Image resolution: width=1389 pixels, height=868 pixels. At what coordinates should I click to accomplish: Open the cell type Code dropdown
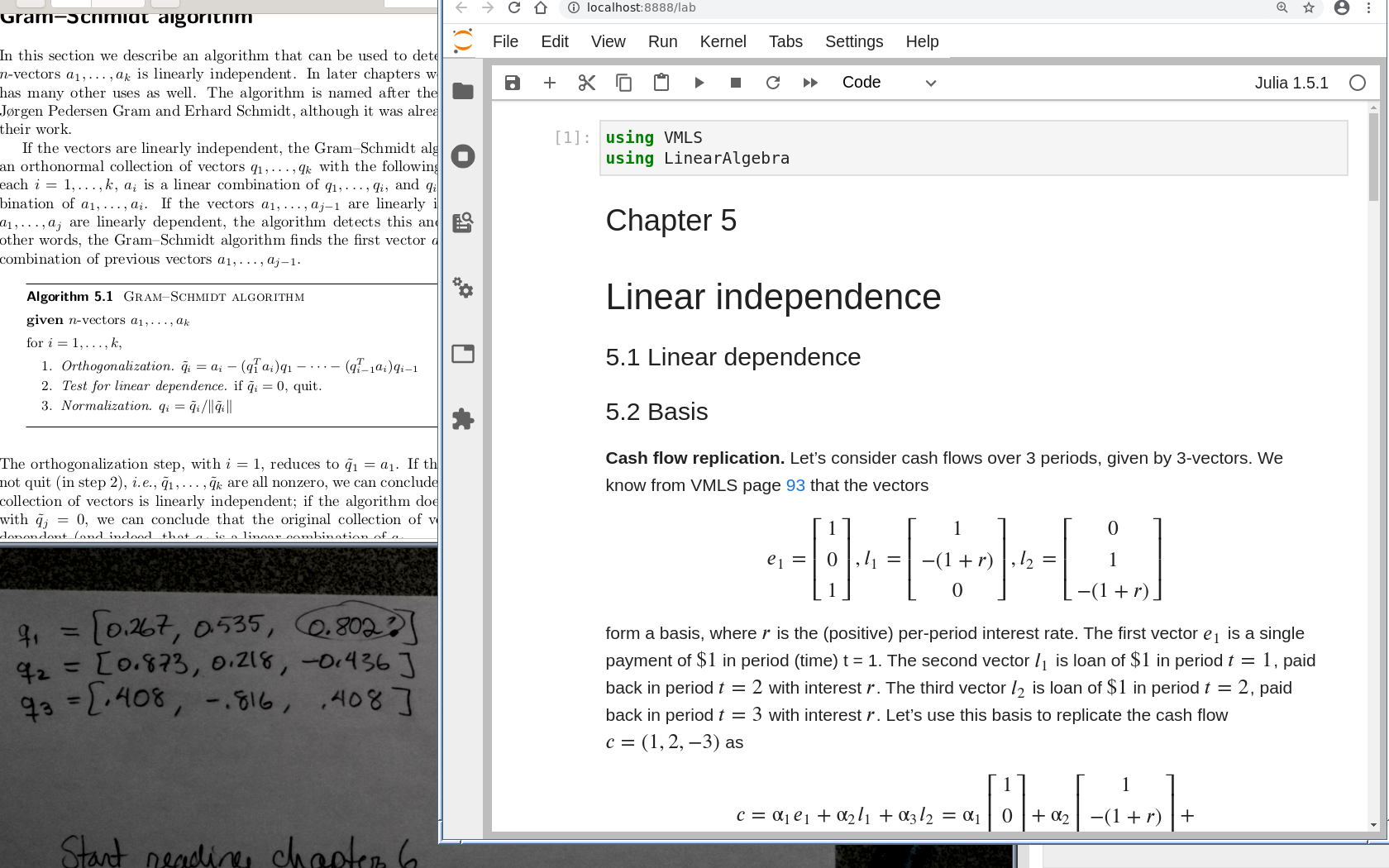pos(889,83)
